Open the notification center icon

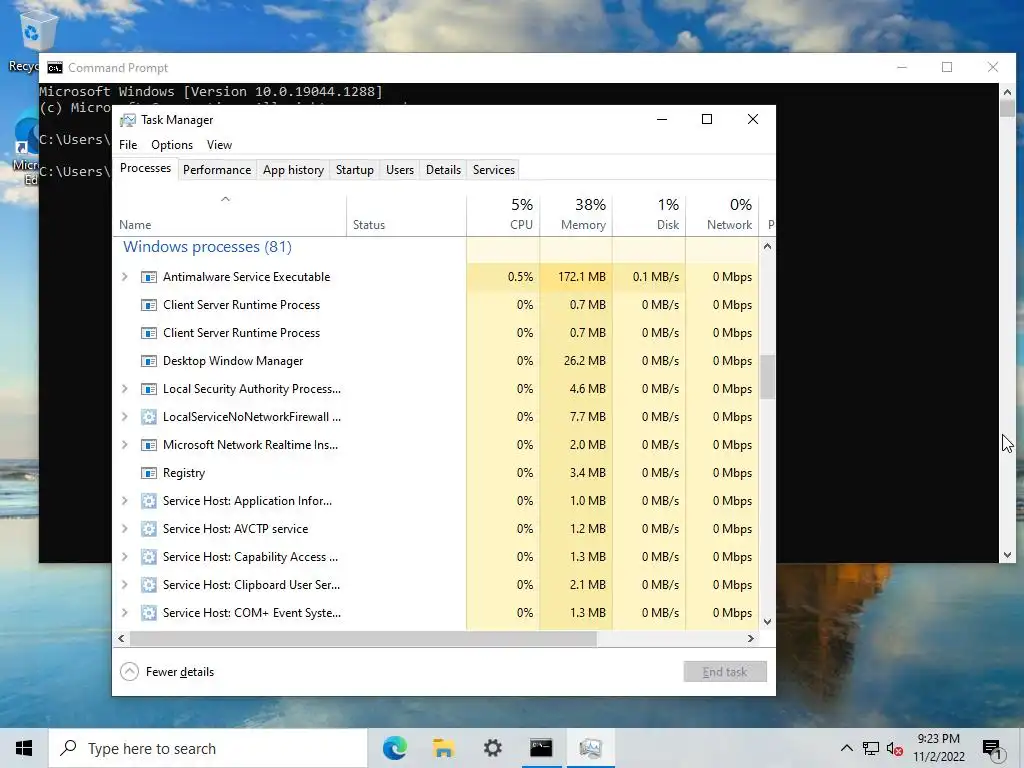992,749
